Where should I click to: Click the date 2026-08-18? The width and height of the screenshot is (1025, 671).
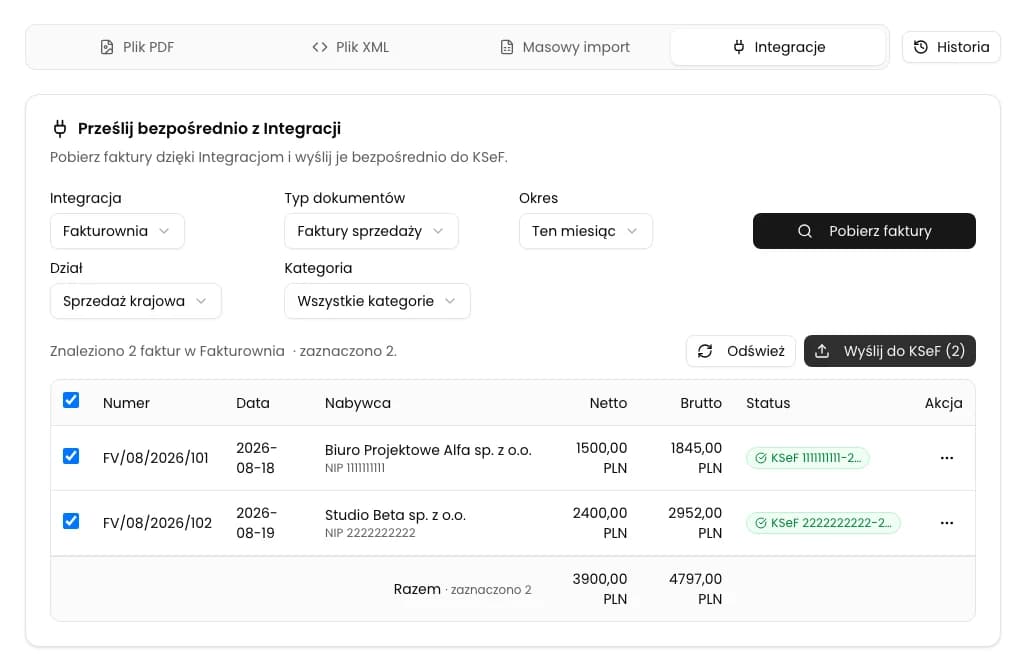pyautogui.click(x=256, y=458)
